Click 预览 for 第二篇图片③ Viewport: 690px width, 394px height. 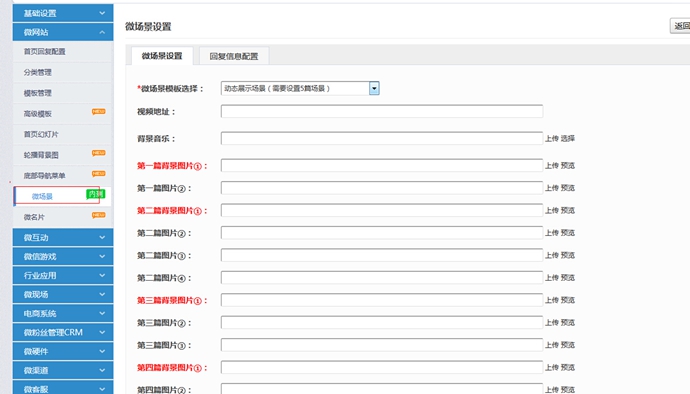tap(568, 255)
